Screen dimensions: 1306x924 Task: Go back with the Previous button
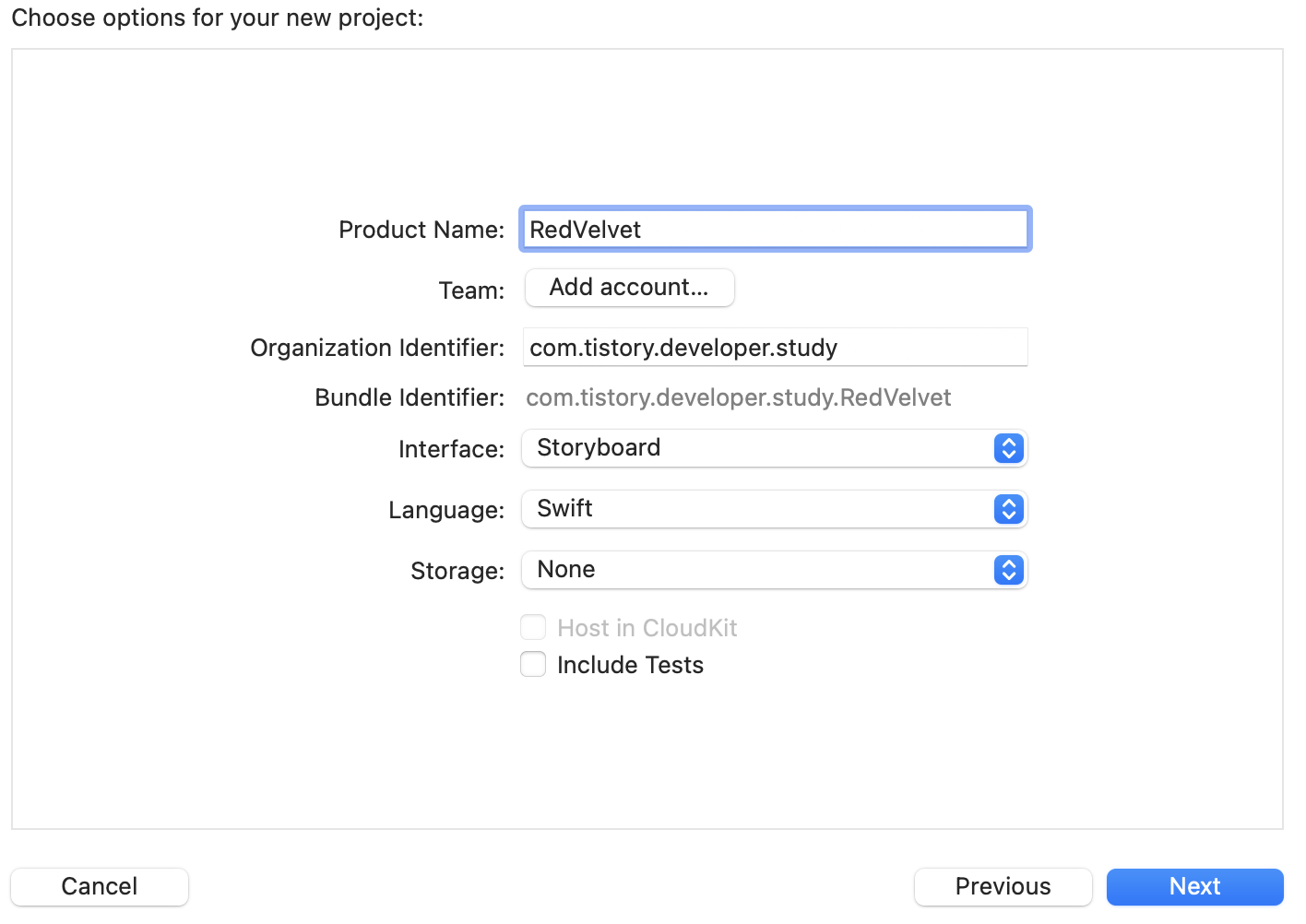1003,886
